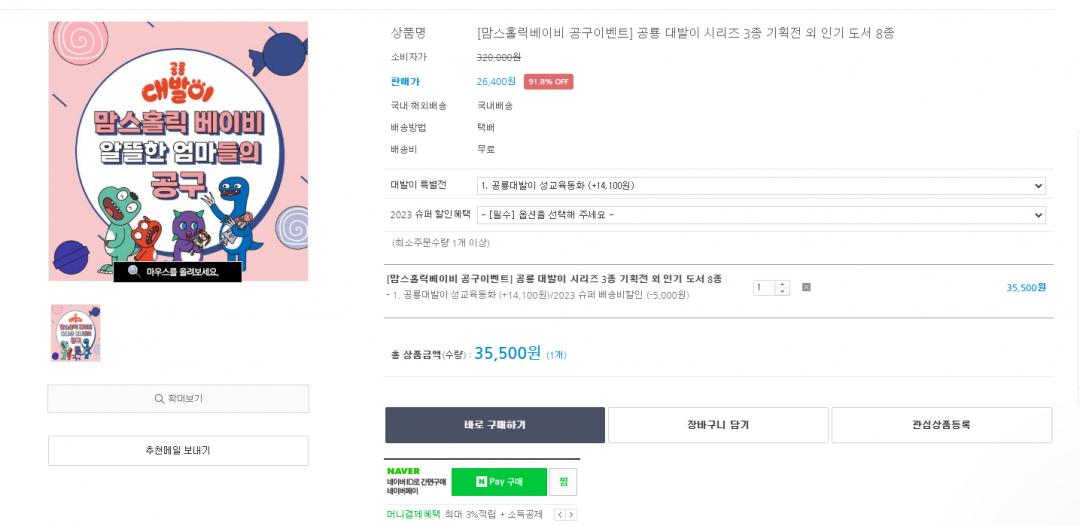Click the 머니결제혜택 benefit link
The image size is (1080, 526).
coord(412,514)
